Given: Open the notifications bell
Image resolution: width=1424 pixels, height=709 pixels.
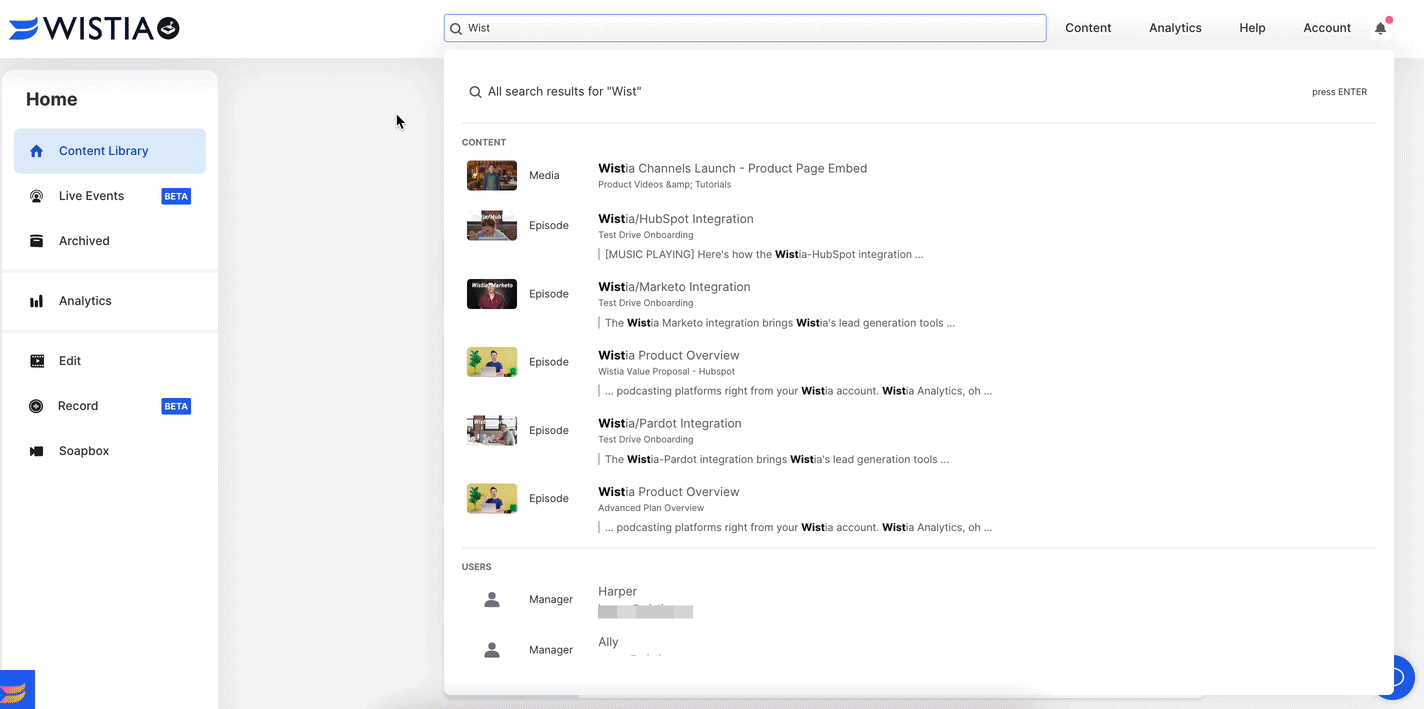Looking at the screenshot, I should (1381, 28).
